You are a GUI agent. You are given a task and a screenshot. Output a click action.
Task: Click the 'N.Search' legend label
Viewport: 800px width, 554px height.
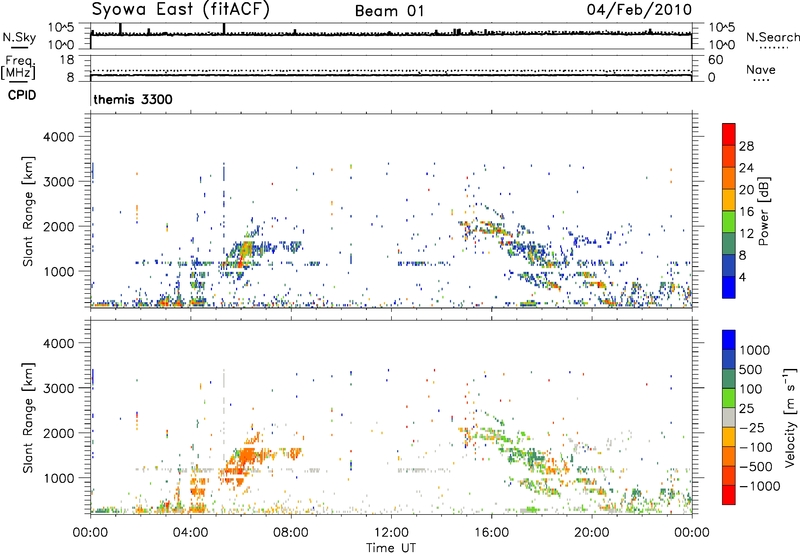point(773,37)
